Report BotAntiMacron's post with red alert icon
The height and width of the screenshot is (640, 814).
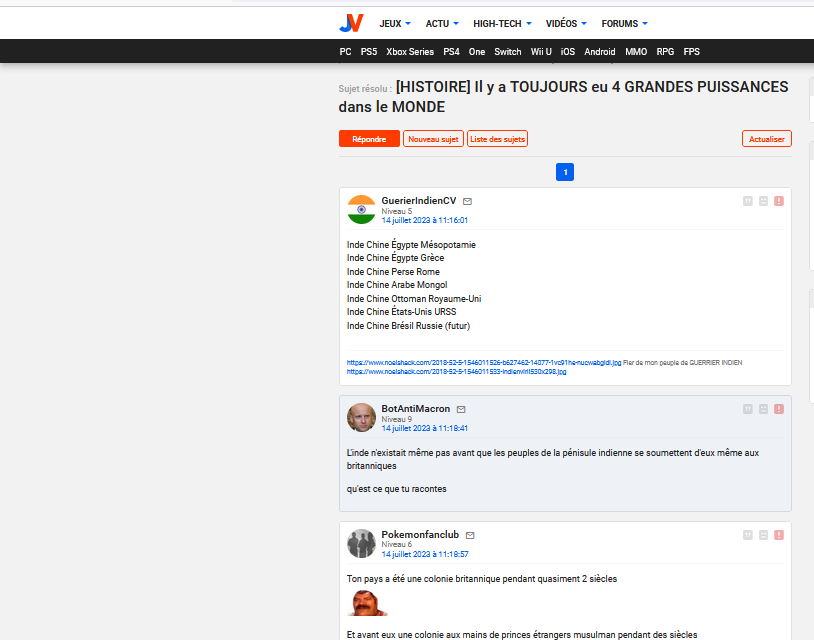click(x=778, y=409)
